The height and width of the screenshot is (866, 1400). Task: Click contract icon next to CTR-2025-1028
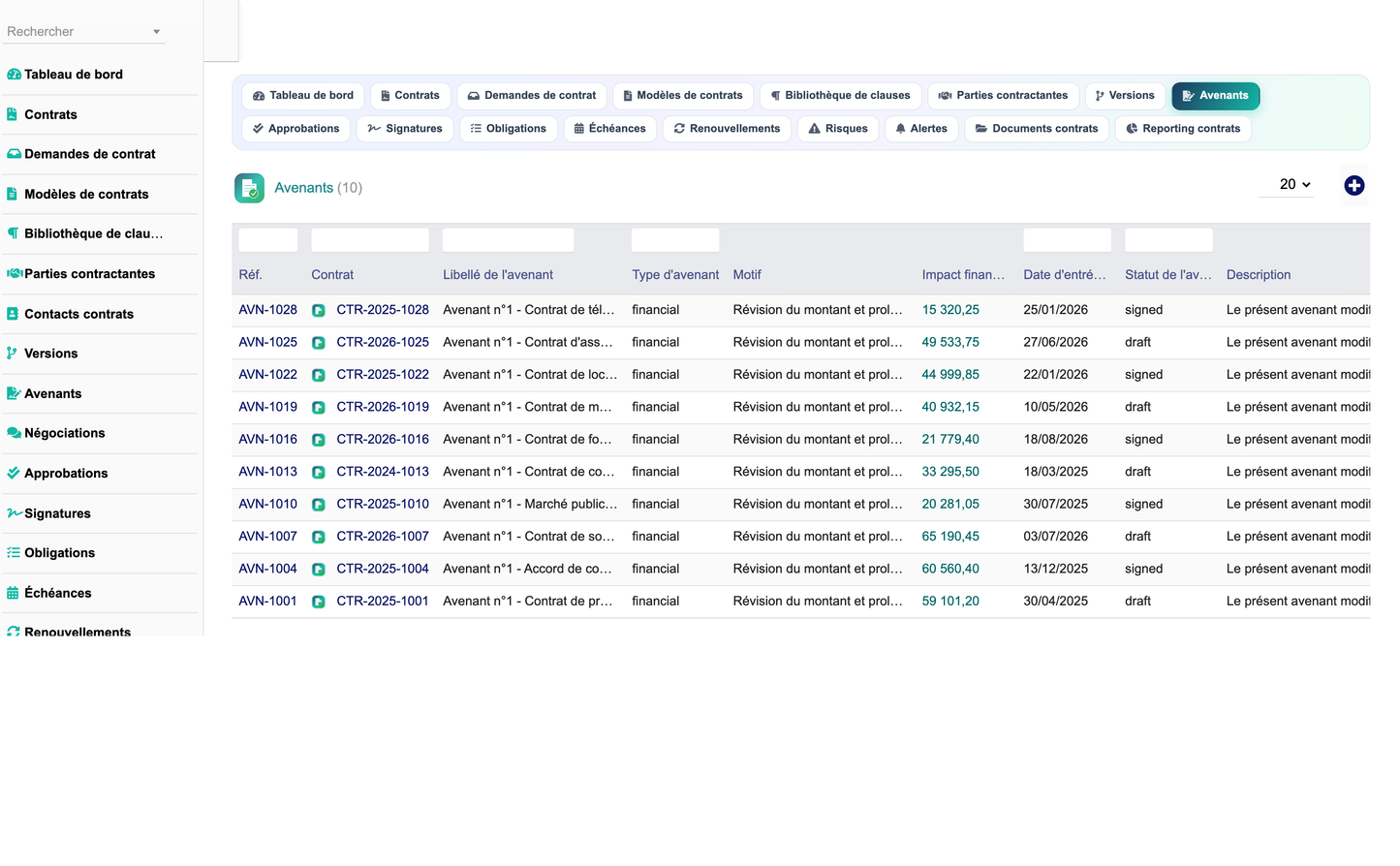pos(319,311)
